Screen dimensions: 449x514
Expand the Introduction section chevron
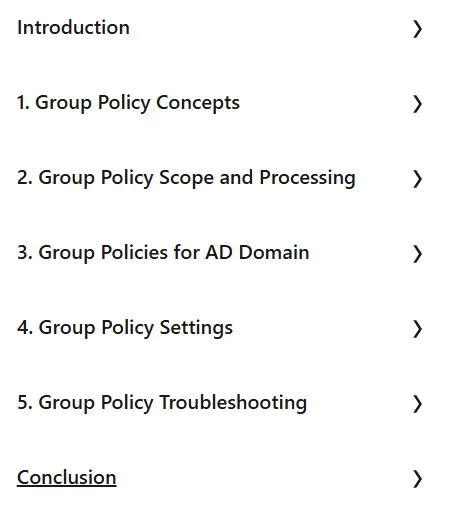(417, 29)
